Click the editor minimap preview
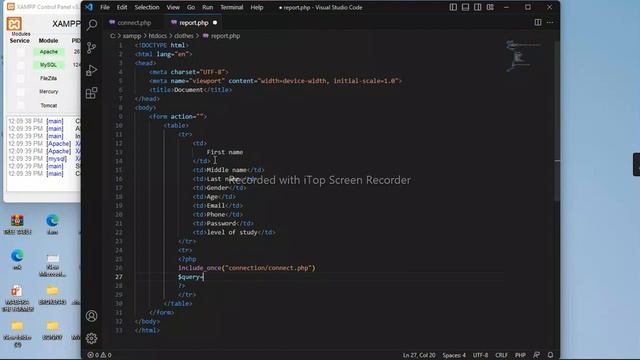This screenshot has width=640, height=360. point(524,56)
